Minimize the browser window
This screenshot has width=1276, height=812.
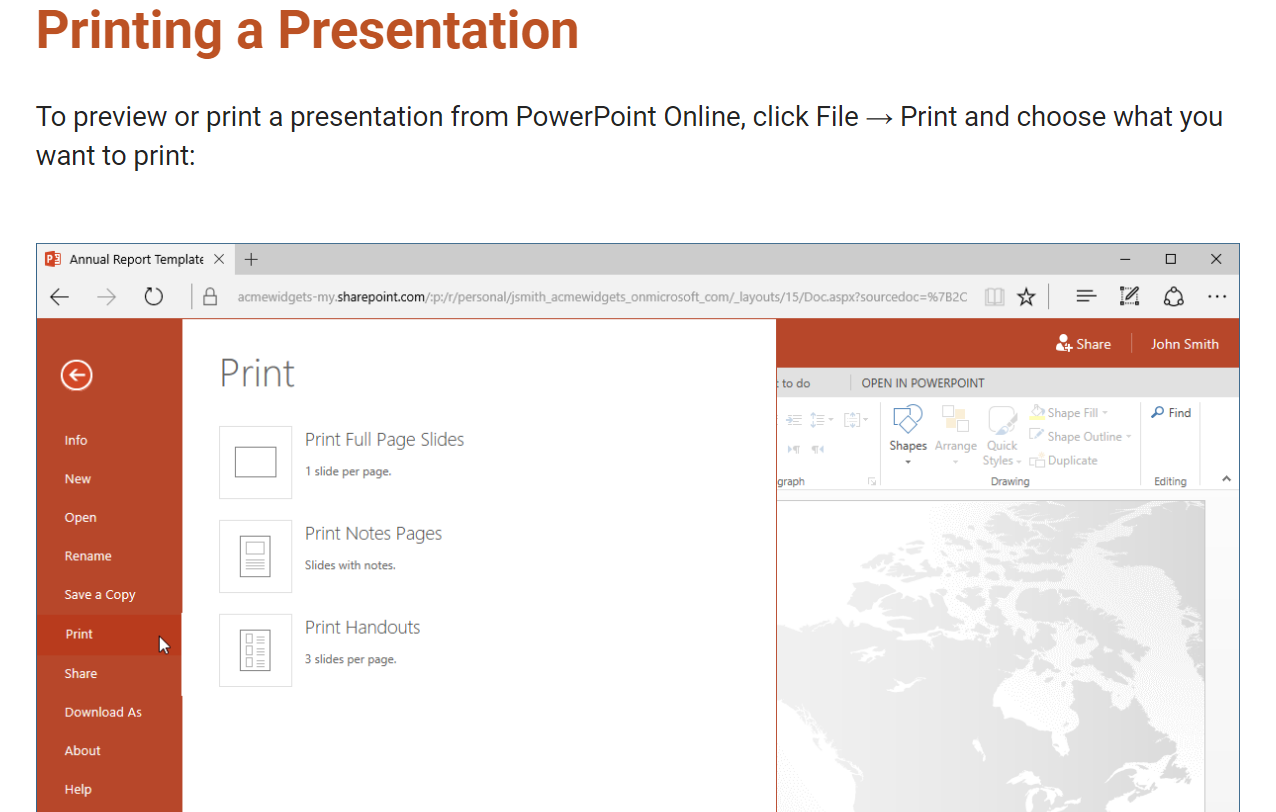[x=1126, y=259]
